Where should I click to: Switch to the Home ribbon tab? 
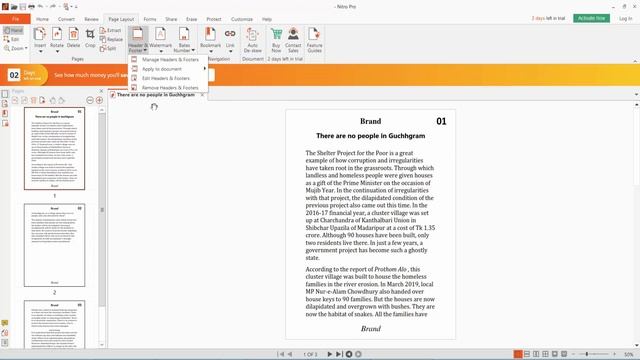[42, 19]
